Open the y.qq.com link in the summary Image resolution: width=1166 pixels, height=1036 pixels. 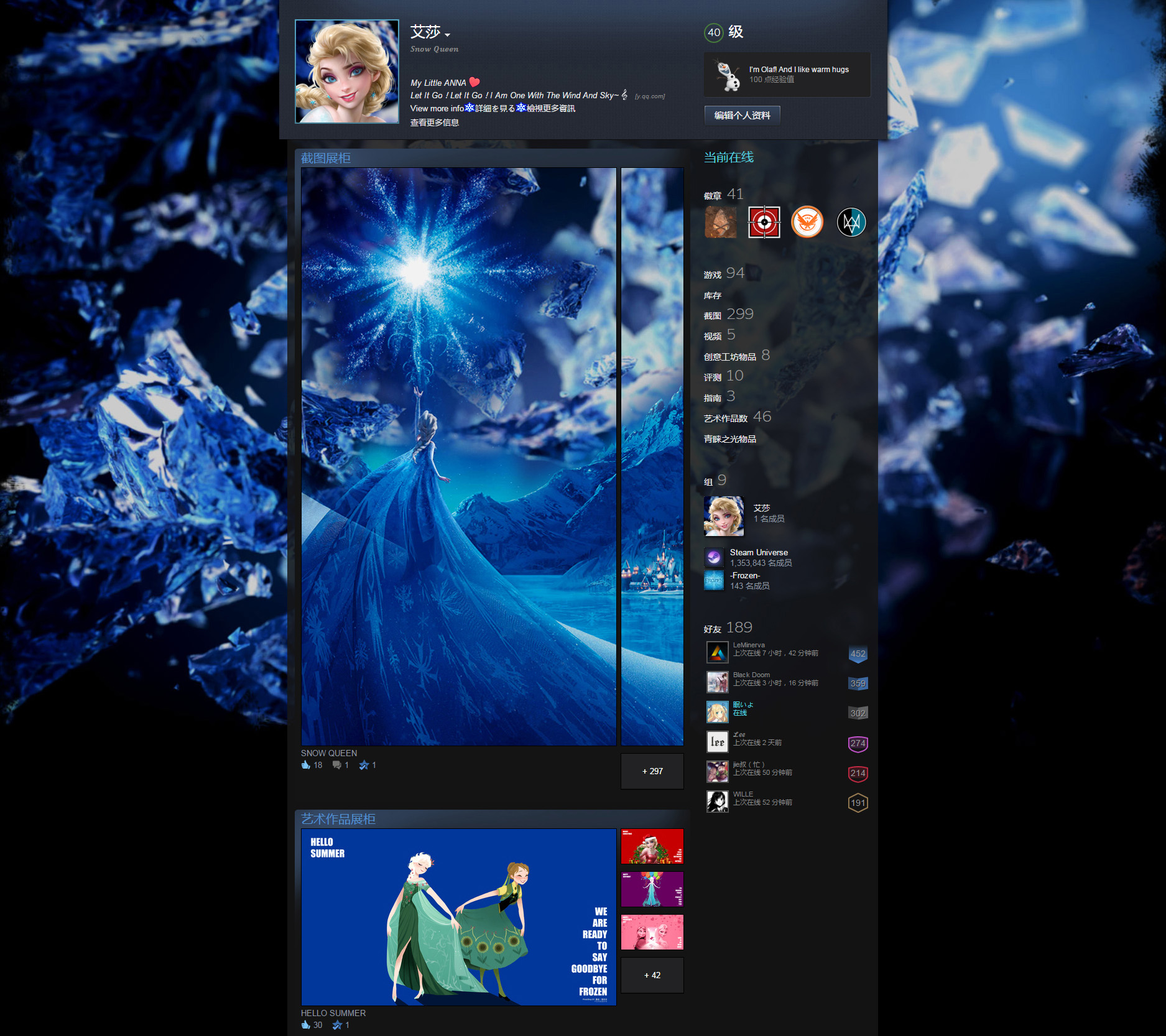pyautogui.click(x=650, y=96)
